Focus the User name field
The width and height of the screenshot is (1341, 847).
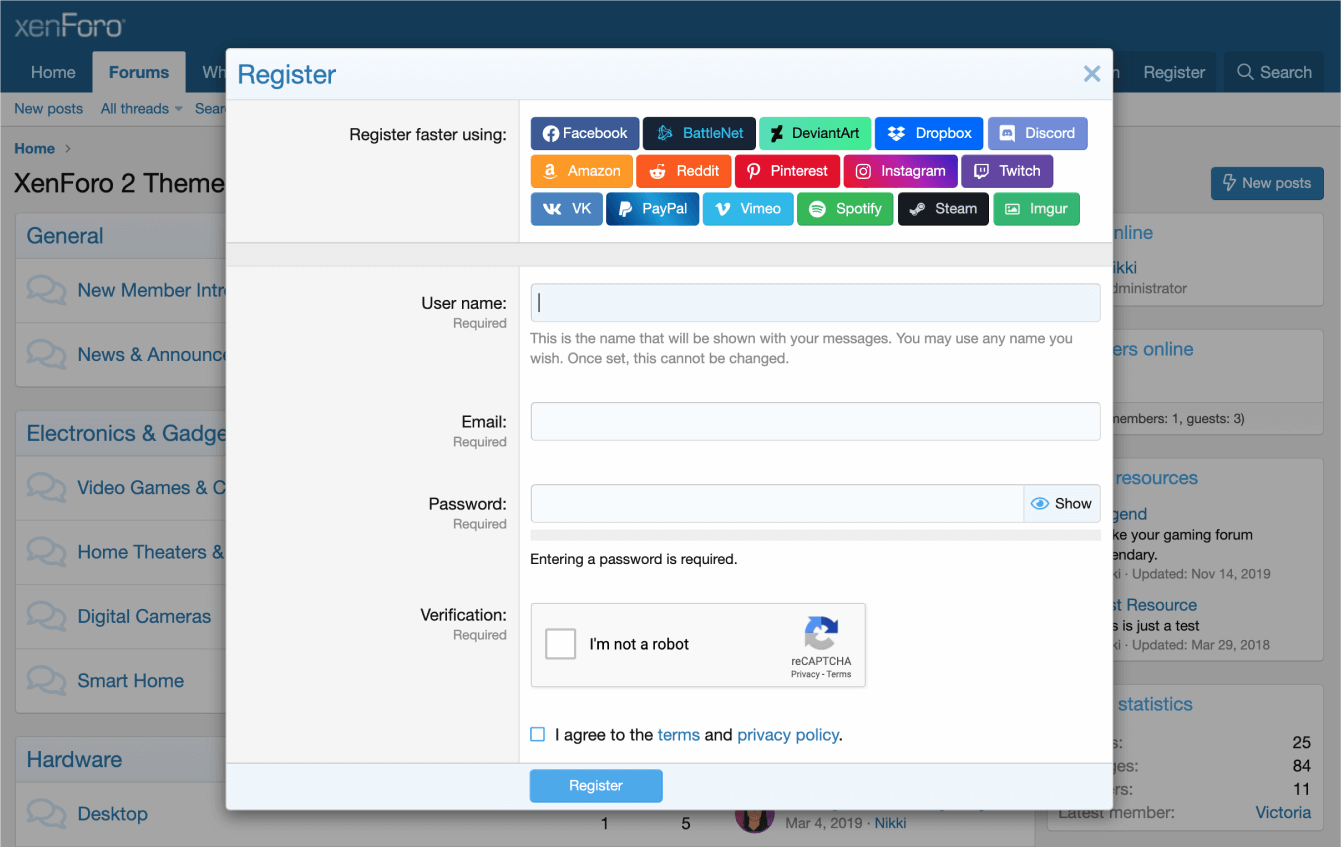[815, 303]
